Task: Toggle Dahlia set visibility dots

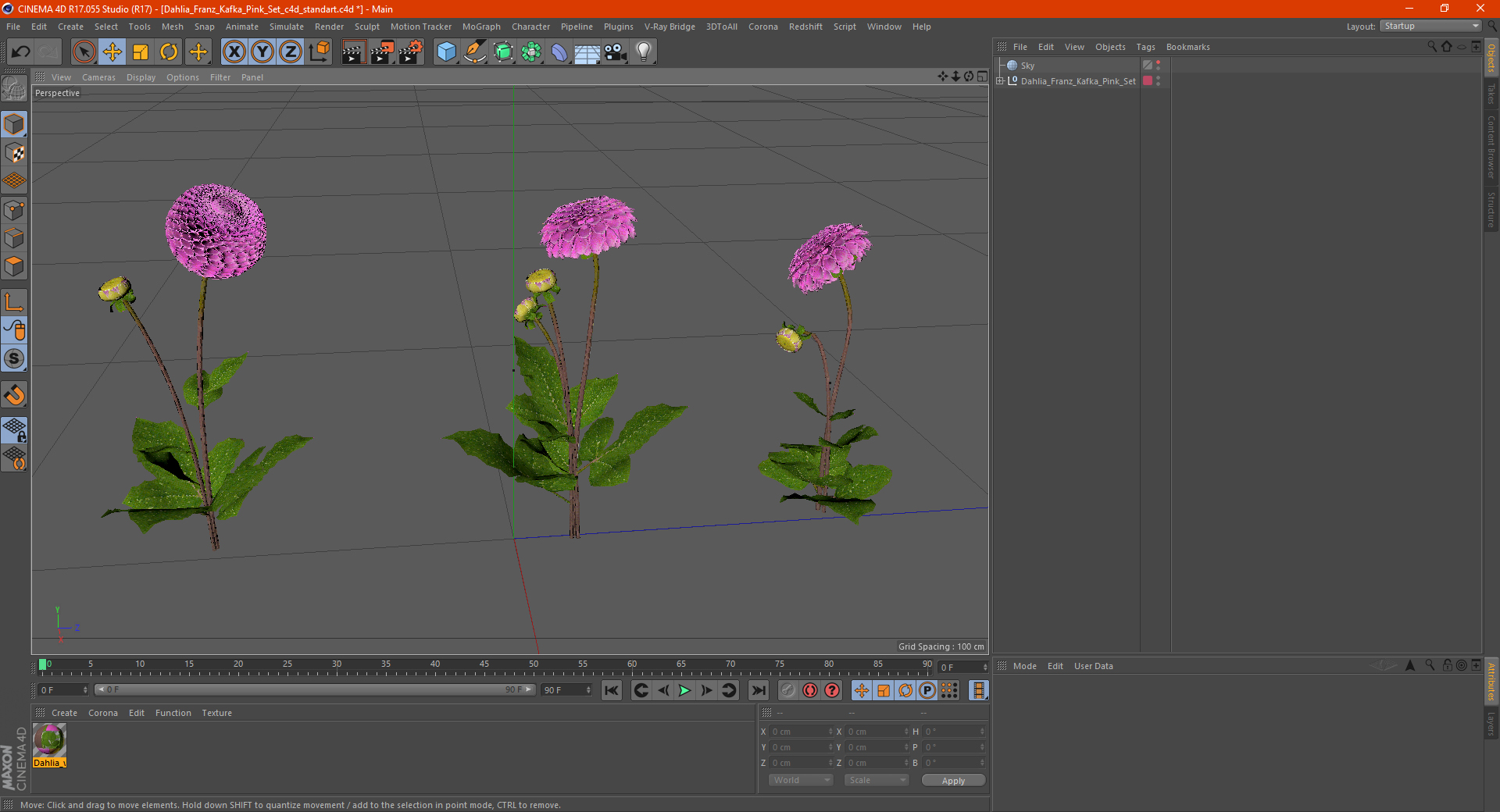Action: click(x=1159, y=80)
